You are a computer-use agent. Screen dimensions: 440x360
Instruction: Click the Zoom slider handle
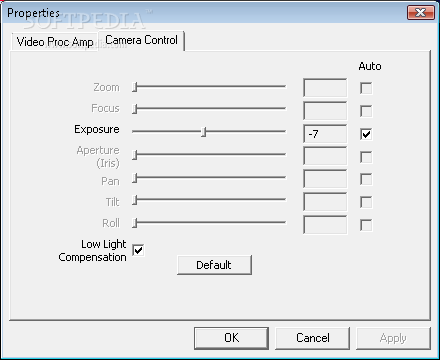[x=135, y=87]
